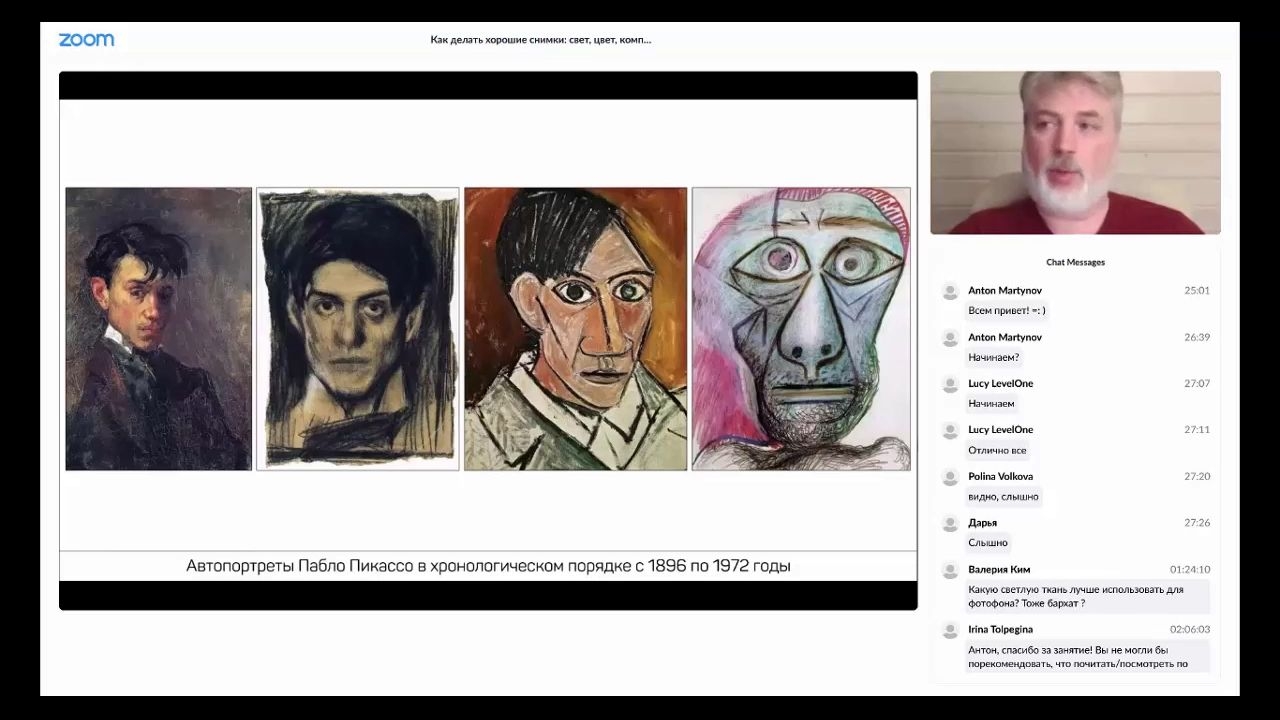Select the black charcoal Picasso self-portrait

[358, 329]
